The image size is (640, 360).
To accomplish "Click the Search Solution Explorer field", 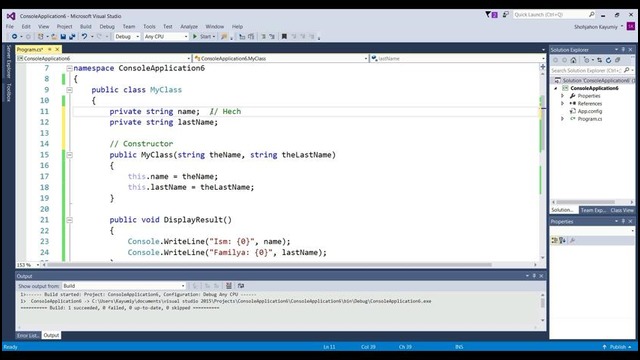I will (x=591, y=70).
